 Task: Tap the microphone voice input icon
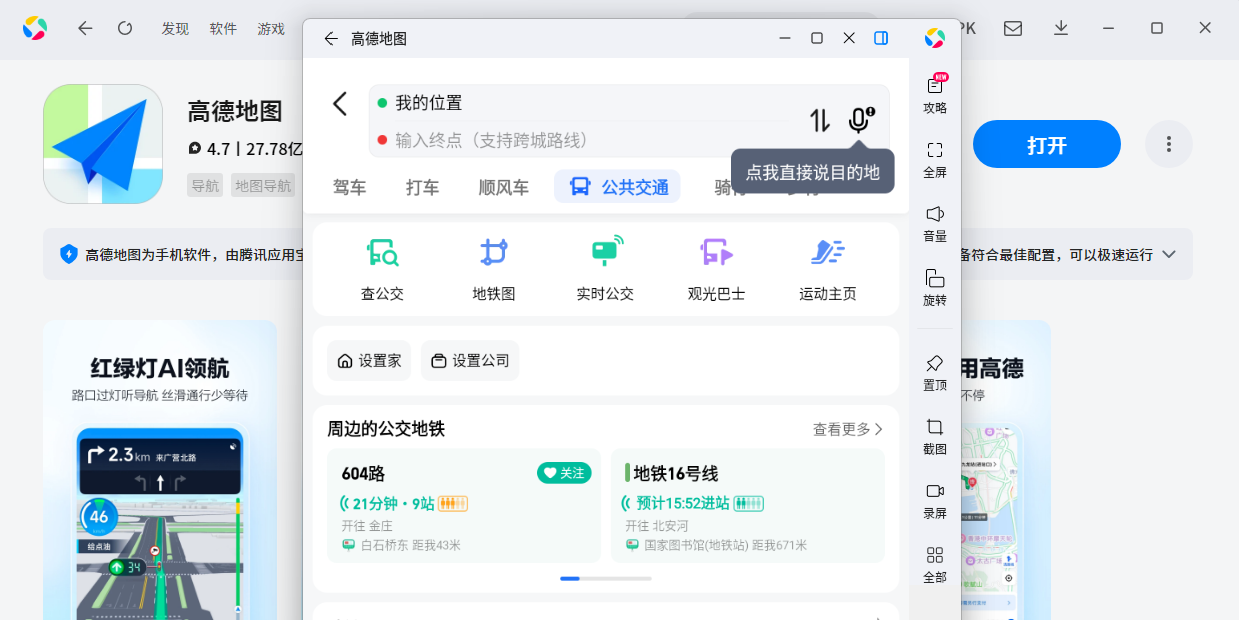pos(859,120)
